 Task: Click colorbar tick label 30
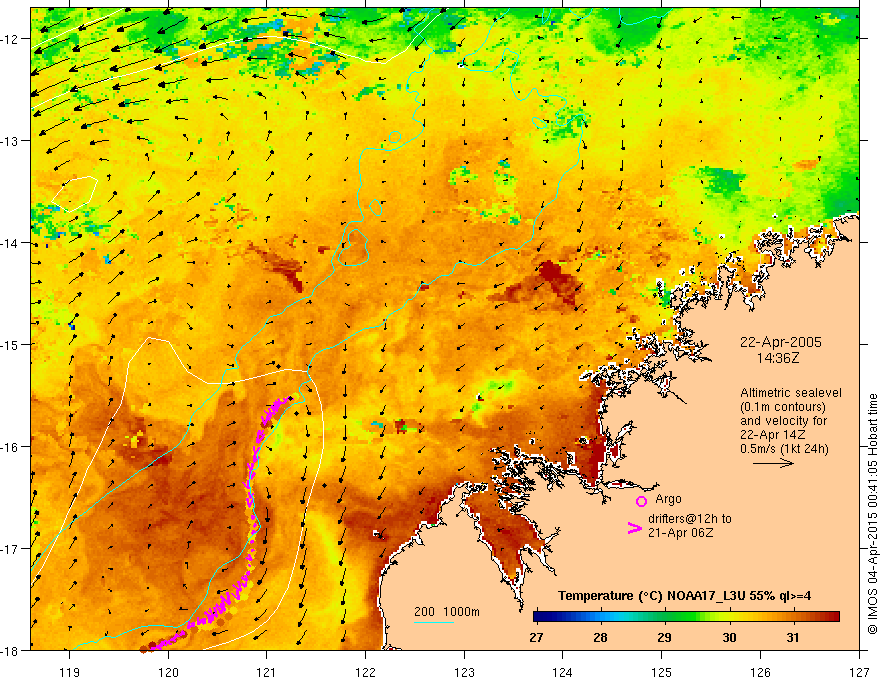729,637
